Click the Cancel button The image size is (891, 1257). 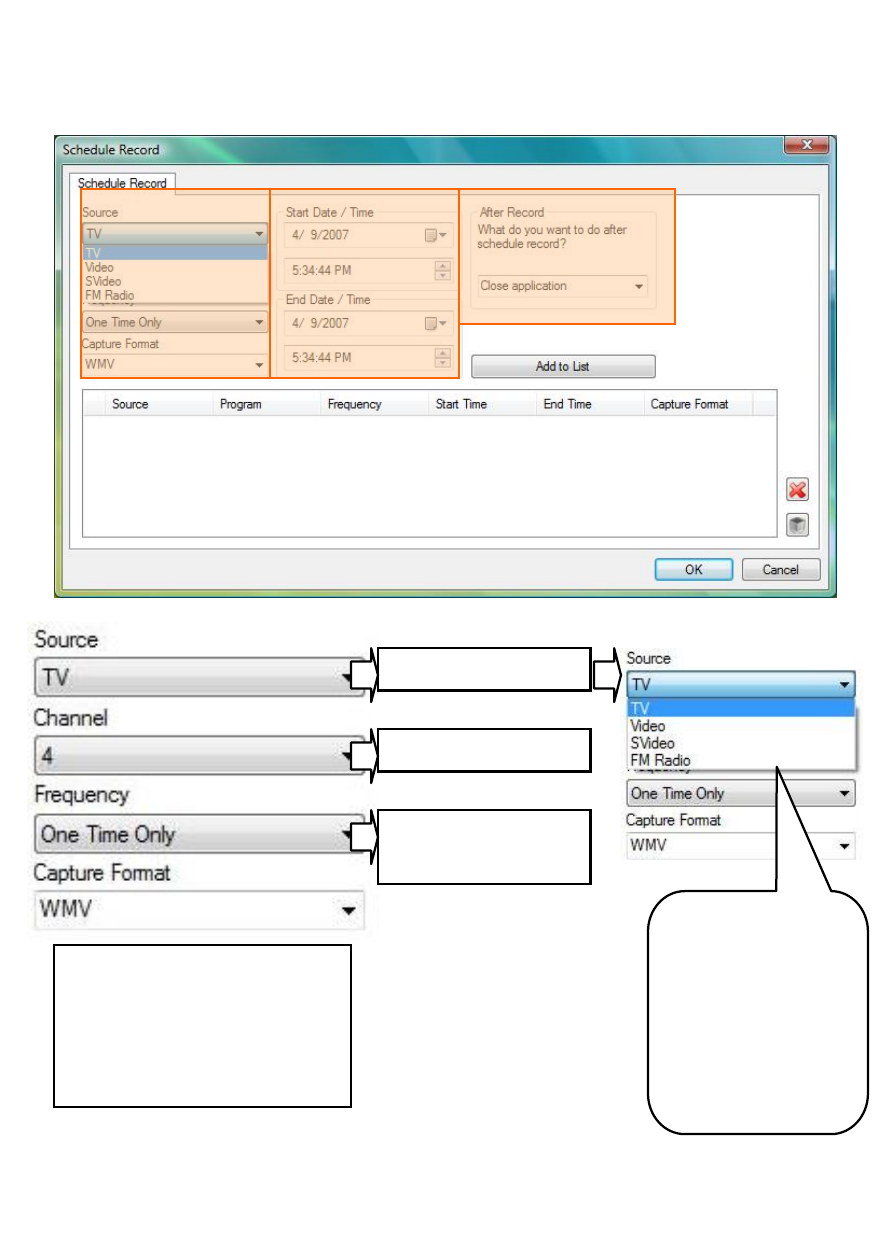[781, 570]
